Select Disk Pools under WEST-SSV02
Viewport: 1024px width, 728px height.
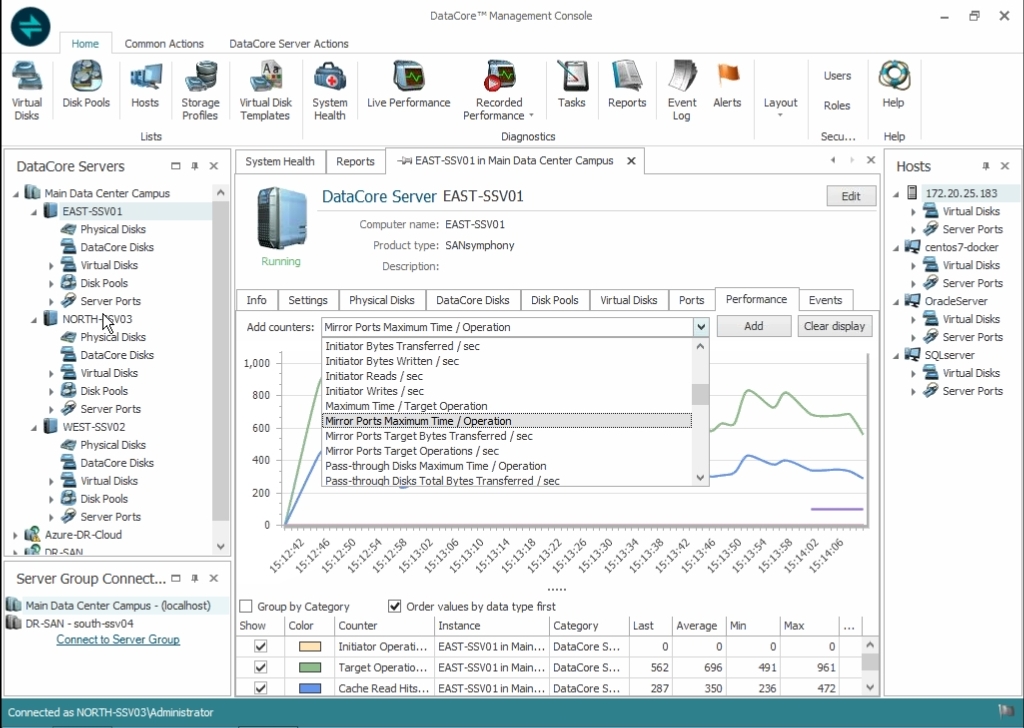click(104, 499)
